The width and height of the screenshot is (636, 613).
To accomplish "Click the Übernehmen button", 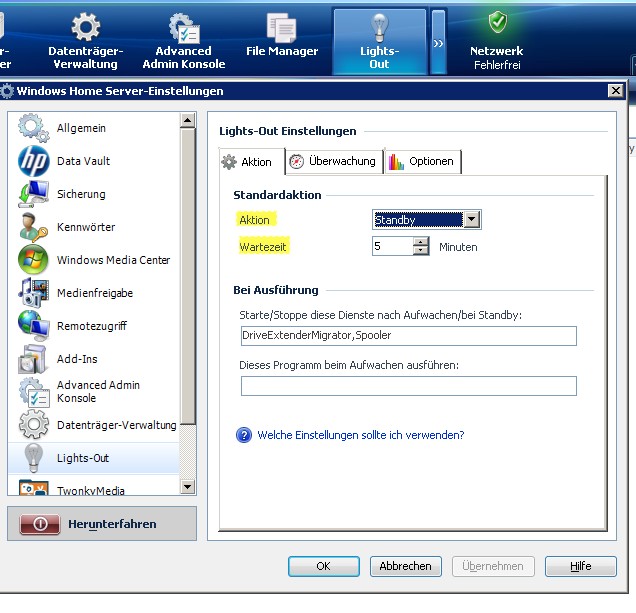I will coord(493,566).
